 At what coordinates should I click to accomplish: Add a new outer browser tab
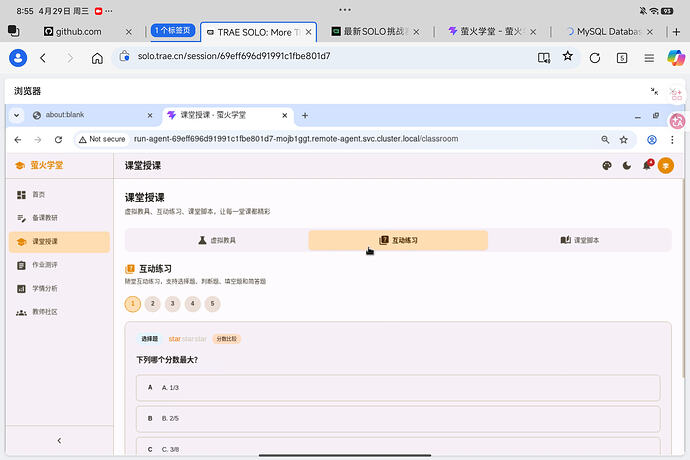click(676, 32)
